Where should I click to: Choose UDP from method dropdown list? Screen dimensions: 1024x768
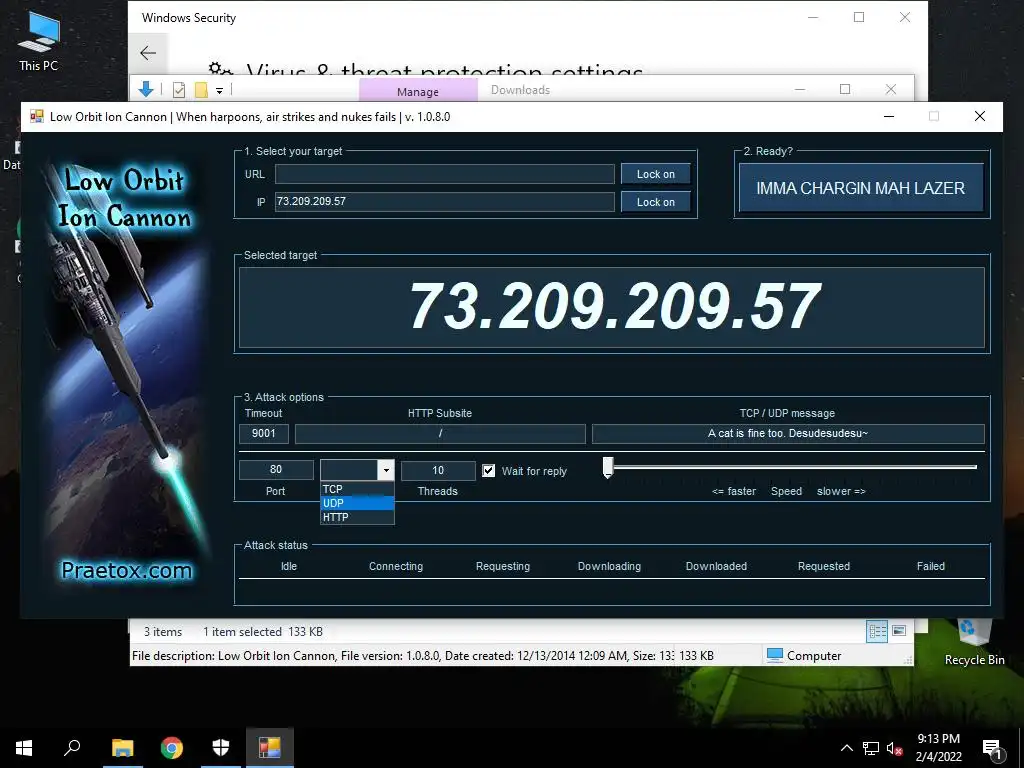point(357,503)
